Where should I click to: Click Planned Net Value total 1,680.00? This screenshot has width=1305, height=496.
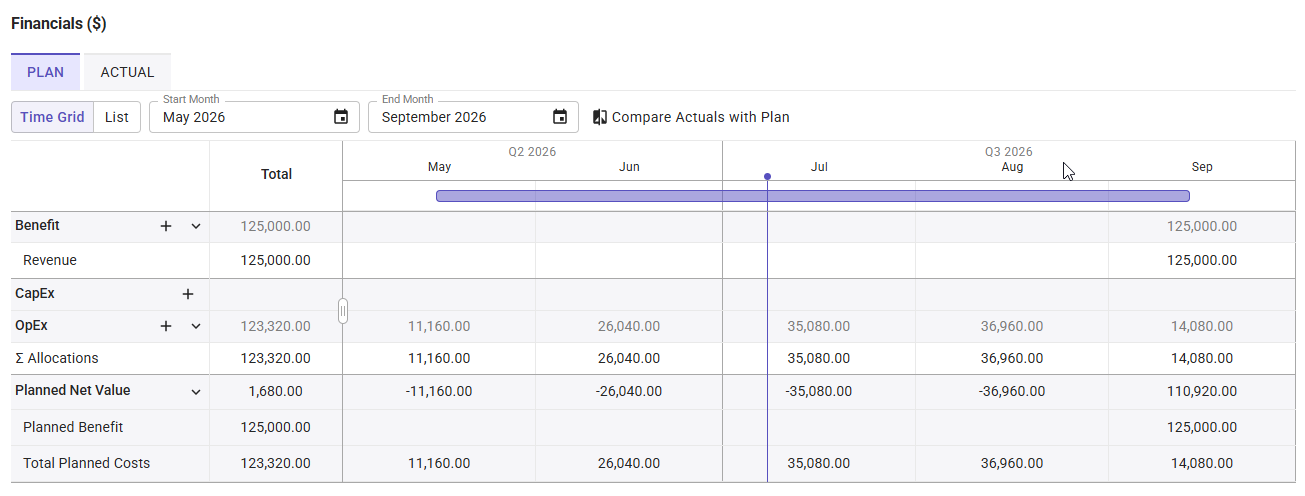[275, 391]
